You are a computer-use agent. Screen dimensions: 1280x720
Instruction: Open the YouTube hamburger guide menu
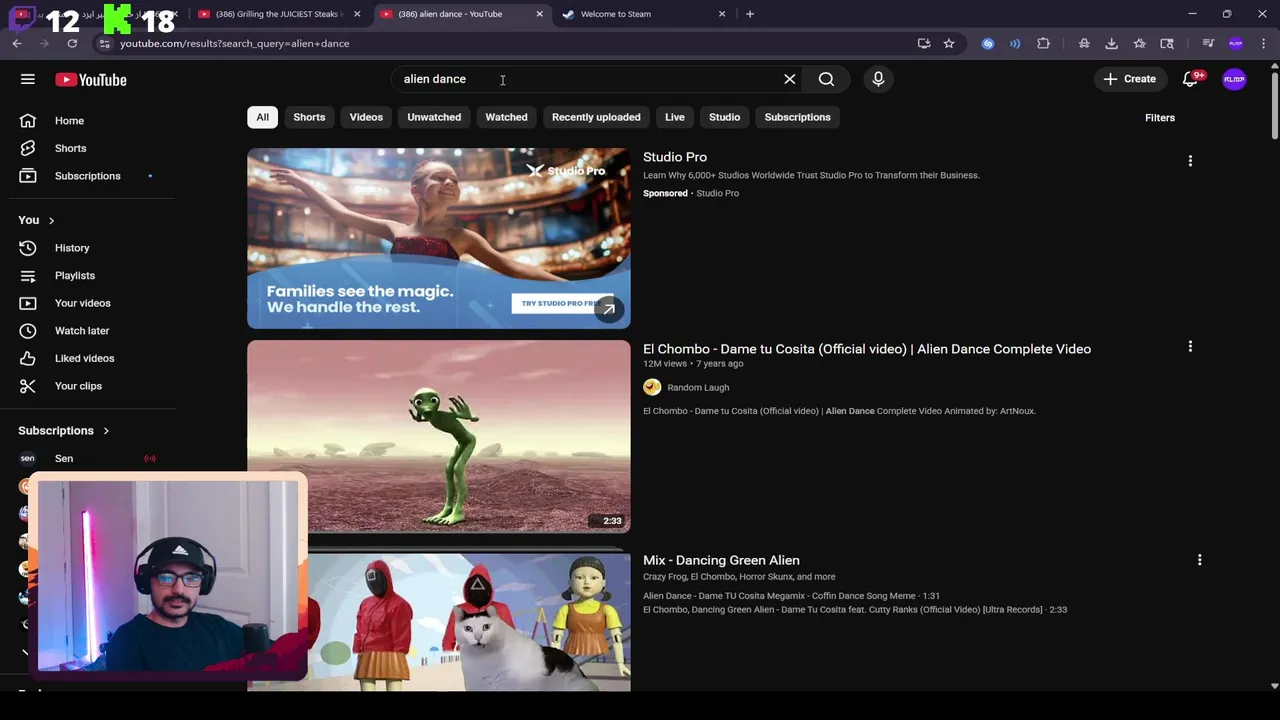(28, 79)
